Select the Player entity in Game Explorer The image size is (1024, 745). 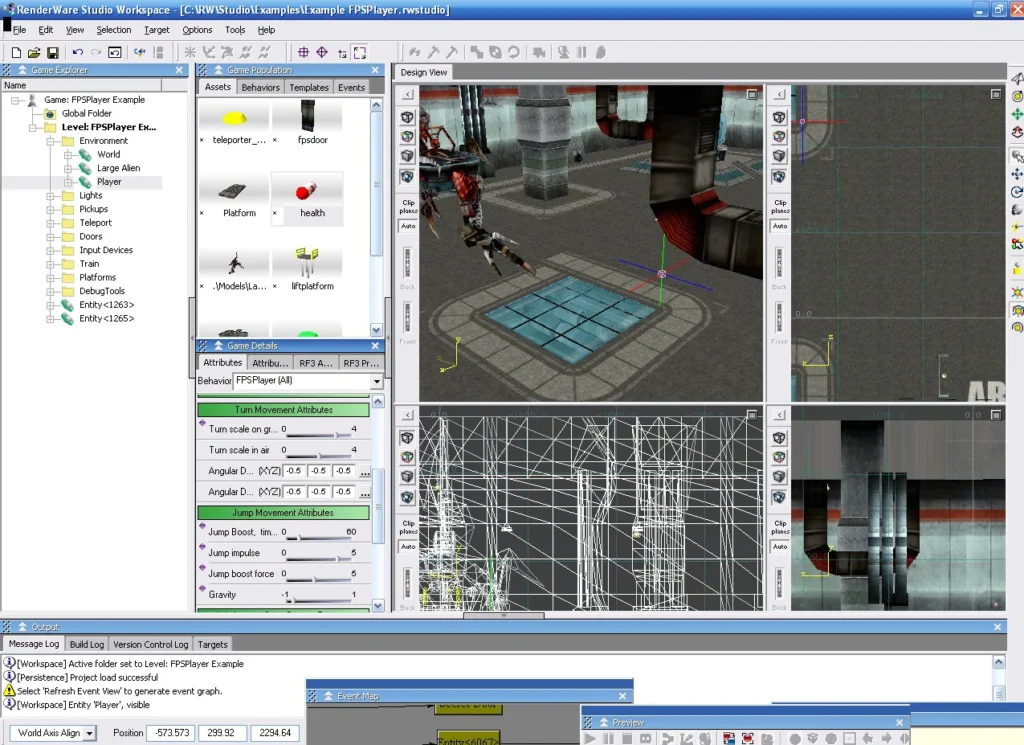[109, 182]
